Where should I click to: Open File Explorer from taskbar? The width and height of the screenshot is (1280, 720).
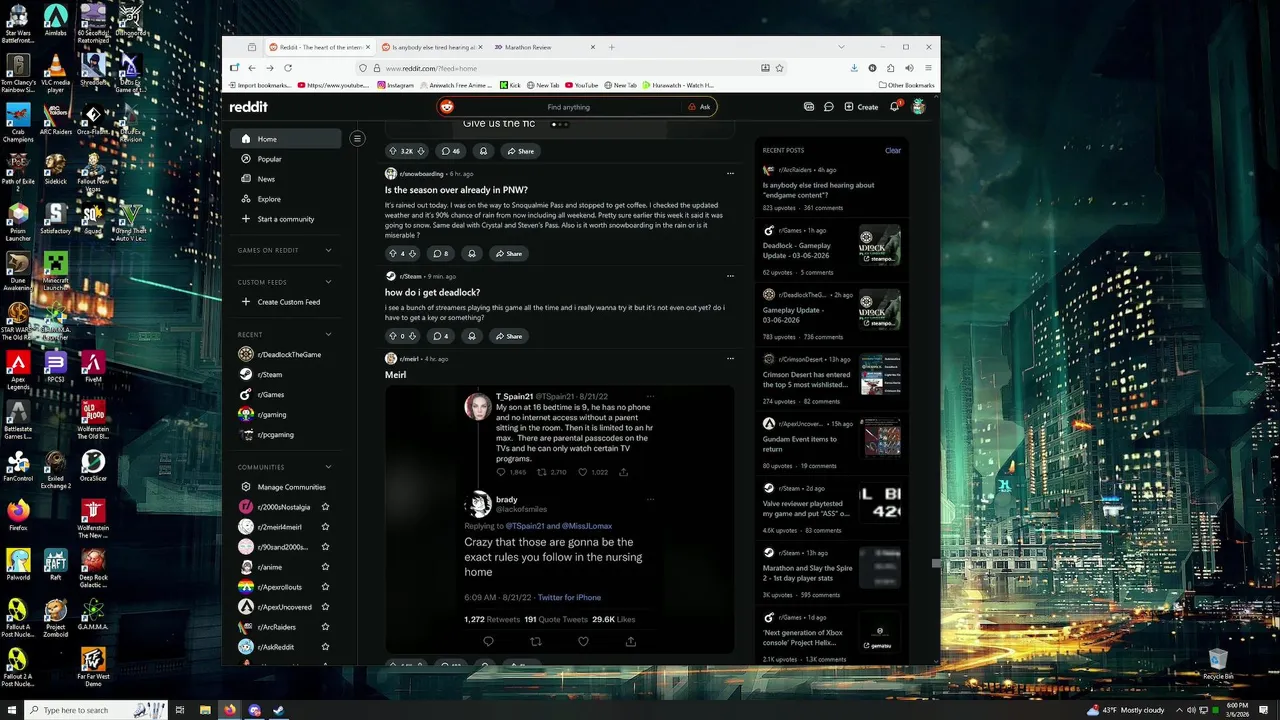[x=205, y=710]
